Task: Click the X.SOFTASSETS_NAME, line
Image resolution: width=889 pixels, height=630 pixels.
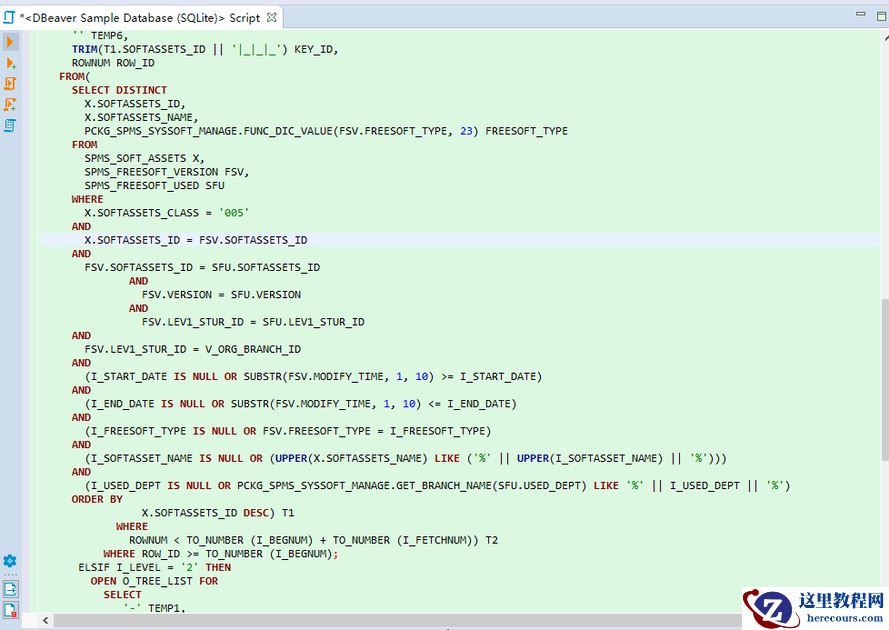Action: [x=141, y=117]
